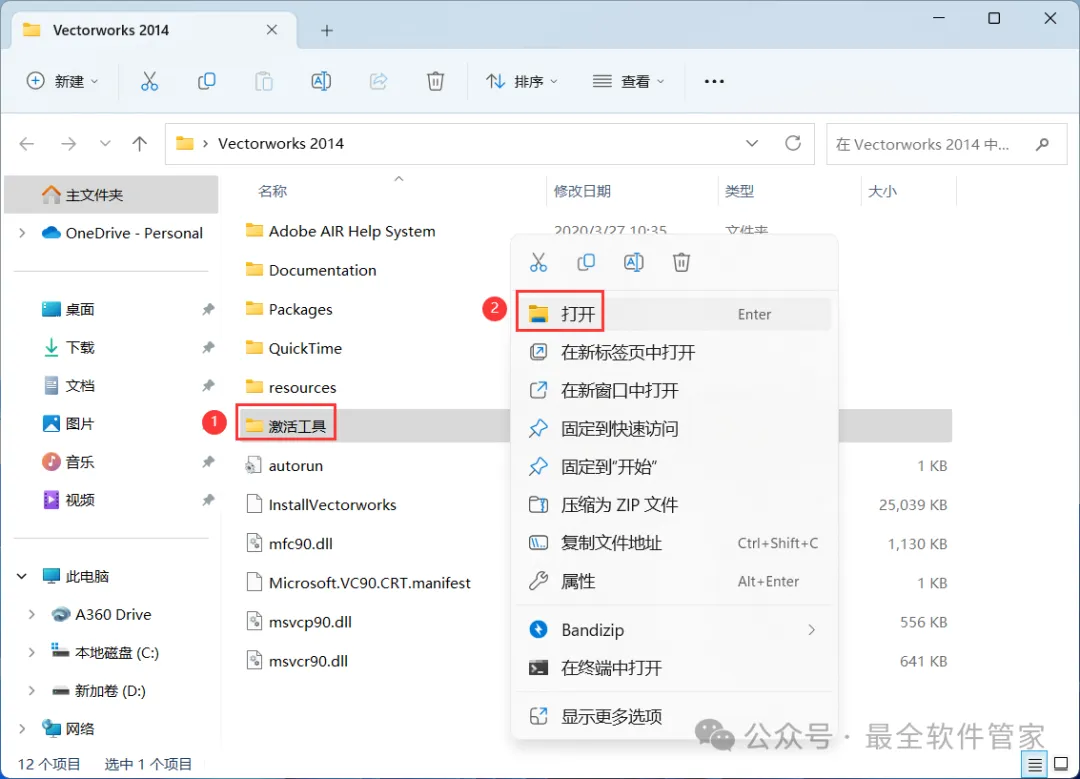Select the Adobe AIR Help System folder

tap(352, 231)
